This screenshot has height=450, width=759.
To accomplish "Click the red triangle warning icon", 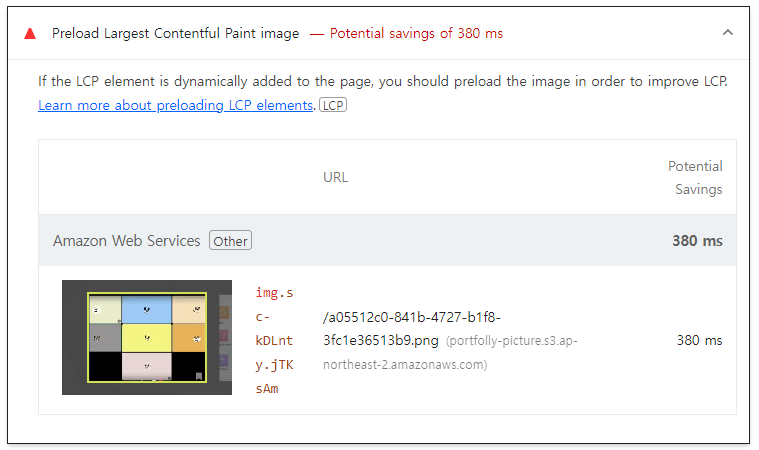I will coord(30,33).
